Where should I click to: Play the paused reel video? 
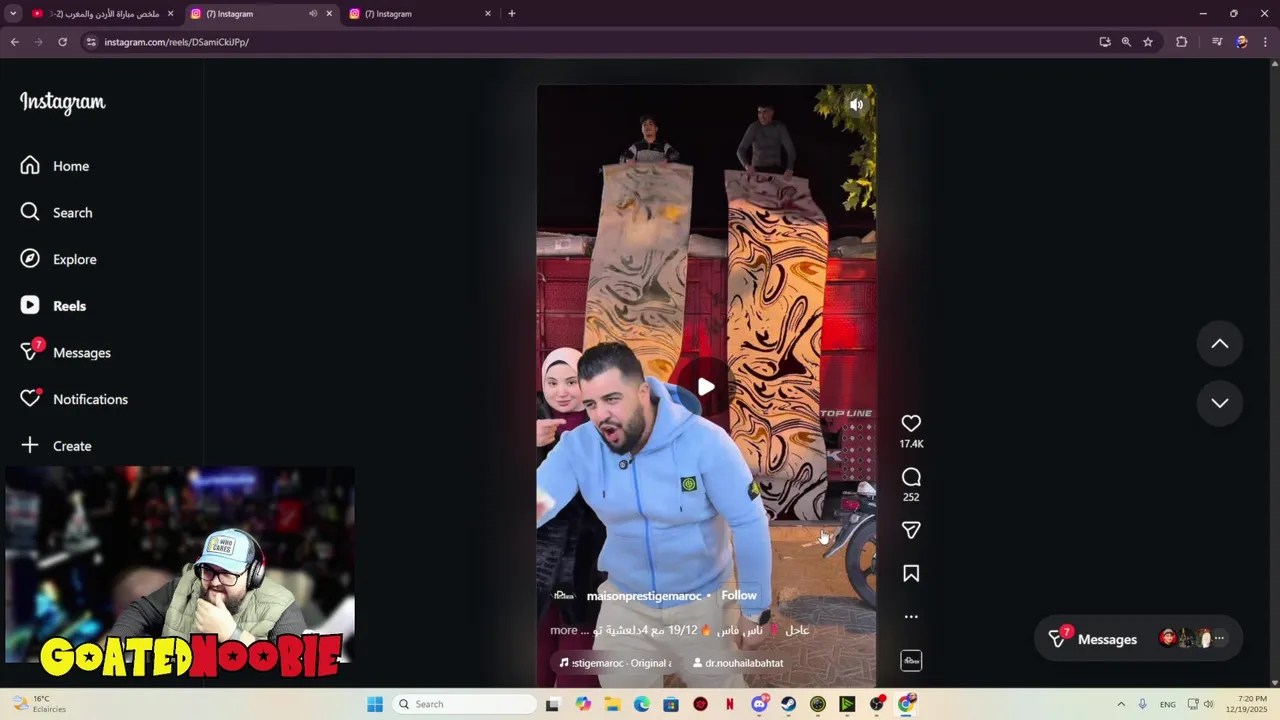click(706, 387)
